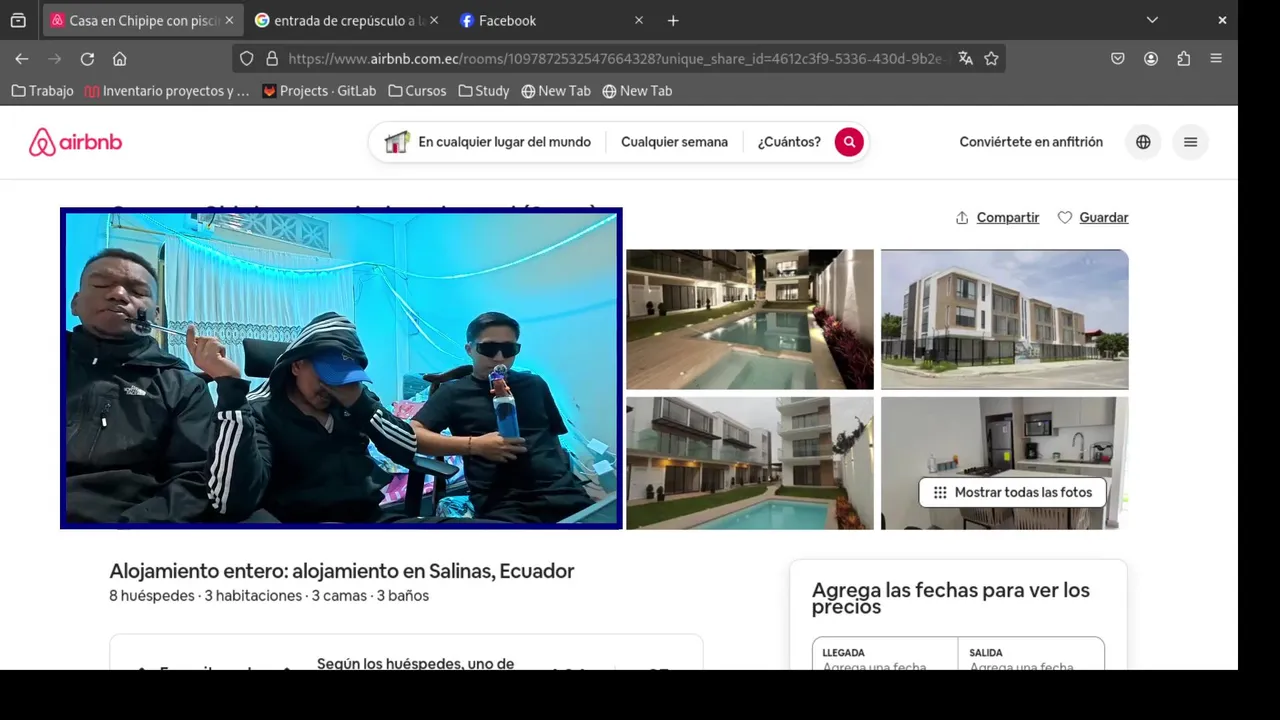Open the Firefox View tab-history icon
Viewport: 1280px width, 720px height.
tap(18, 20)
